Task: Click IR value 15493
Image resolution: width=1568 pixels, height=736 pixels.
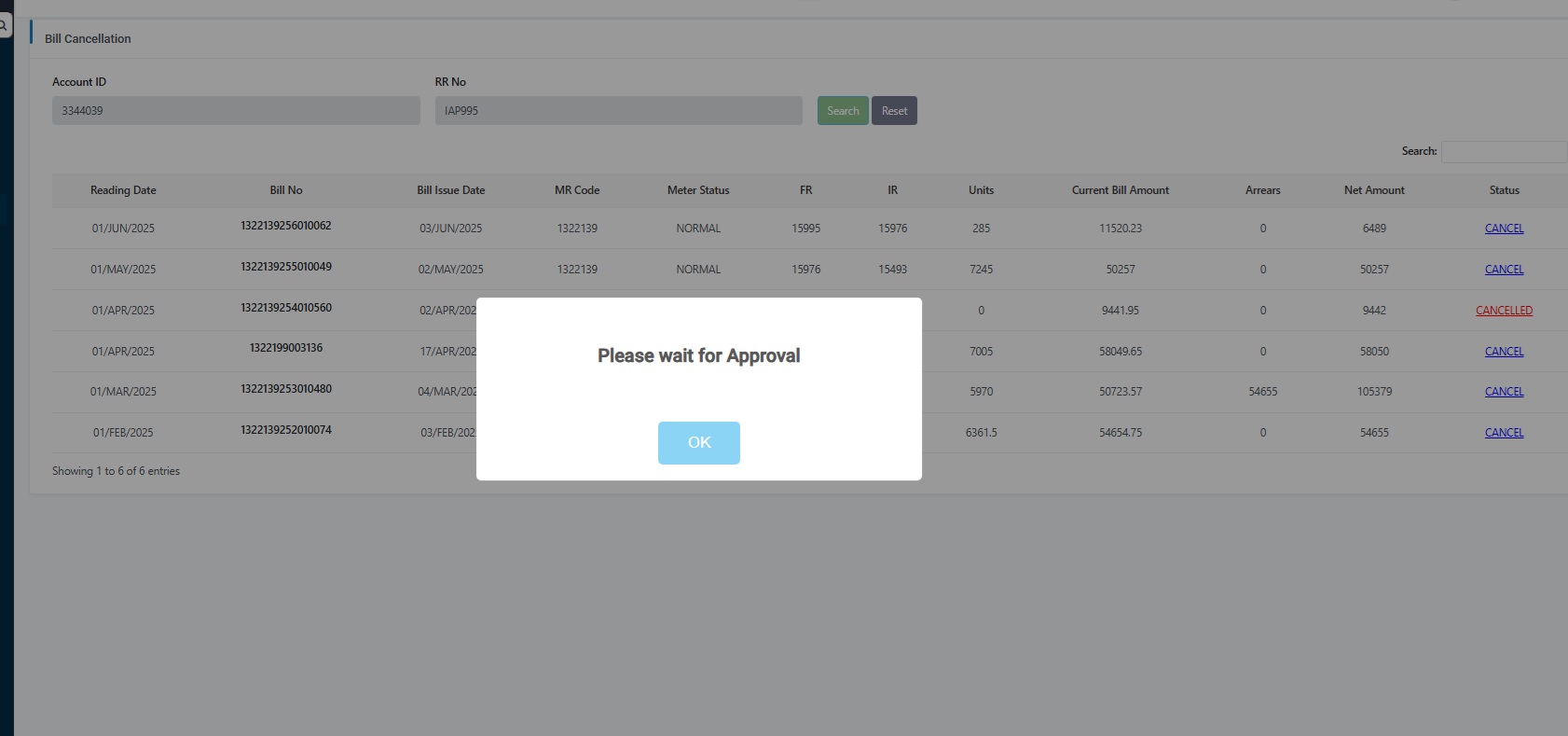Action: click(893, 270)
